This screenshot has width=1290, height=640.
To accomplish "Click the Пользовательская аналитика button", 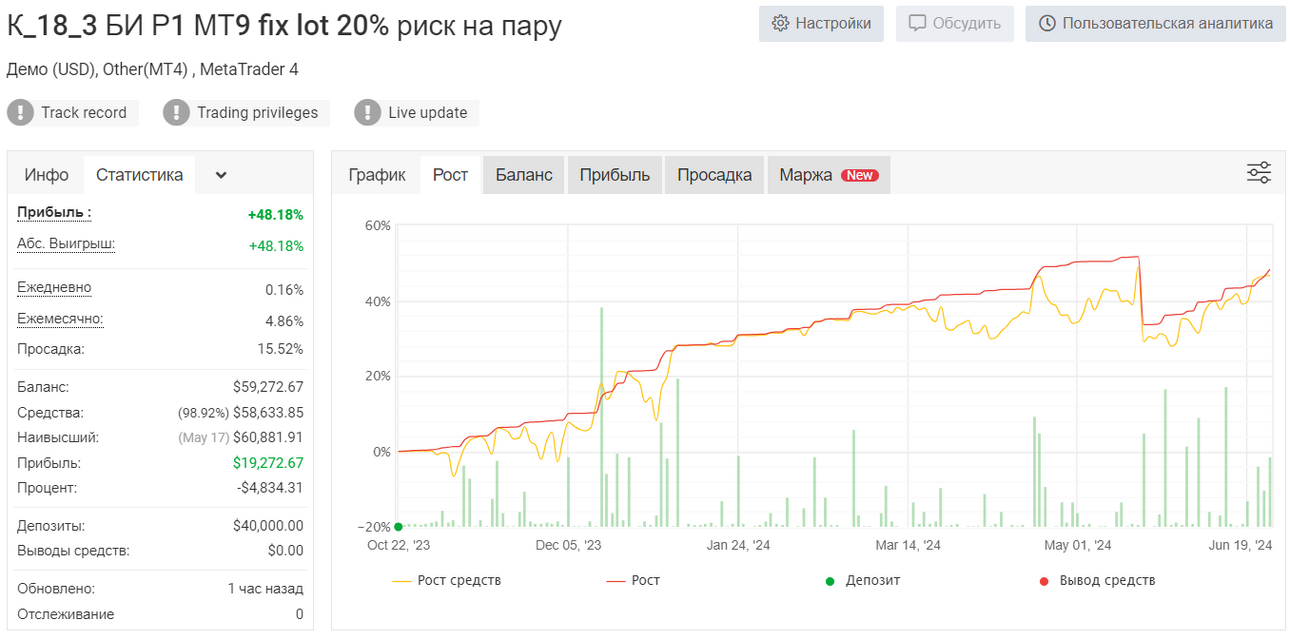I will pos(1155,23).
